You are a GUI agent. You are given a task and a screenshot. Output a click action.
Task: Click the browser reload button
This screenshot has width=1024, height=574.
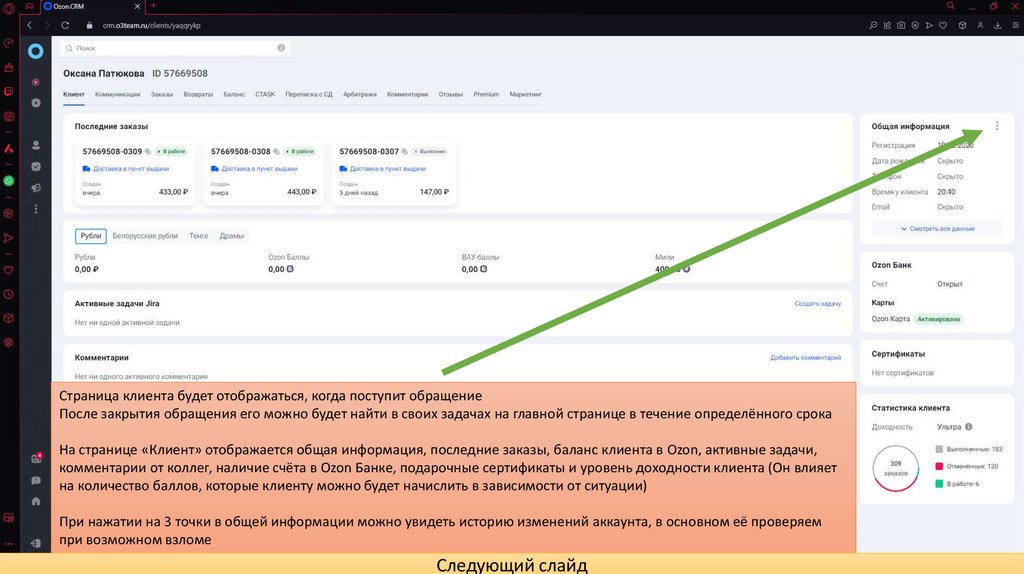65,25
